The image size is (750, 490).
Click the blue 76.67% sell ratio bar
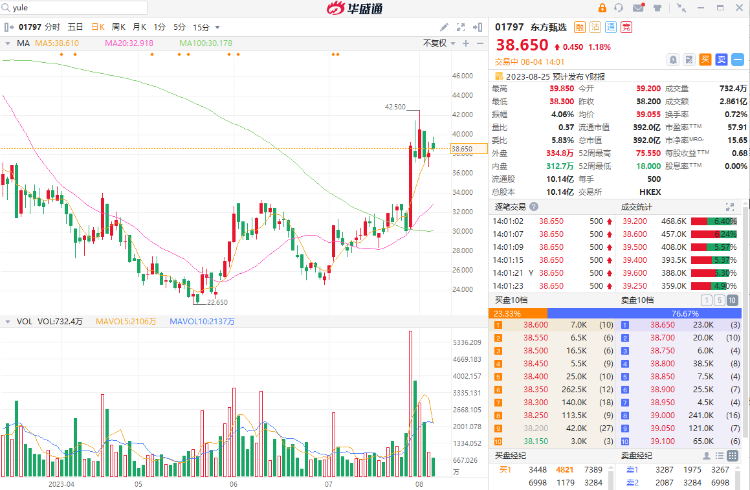point(644,313)
